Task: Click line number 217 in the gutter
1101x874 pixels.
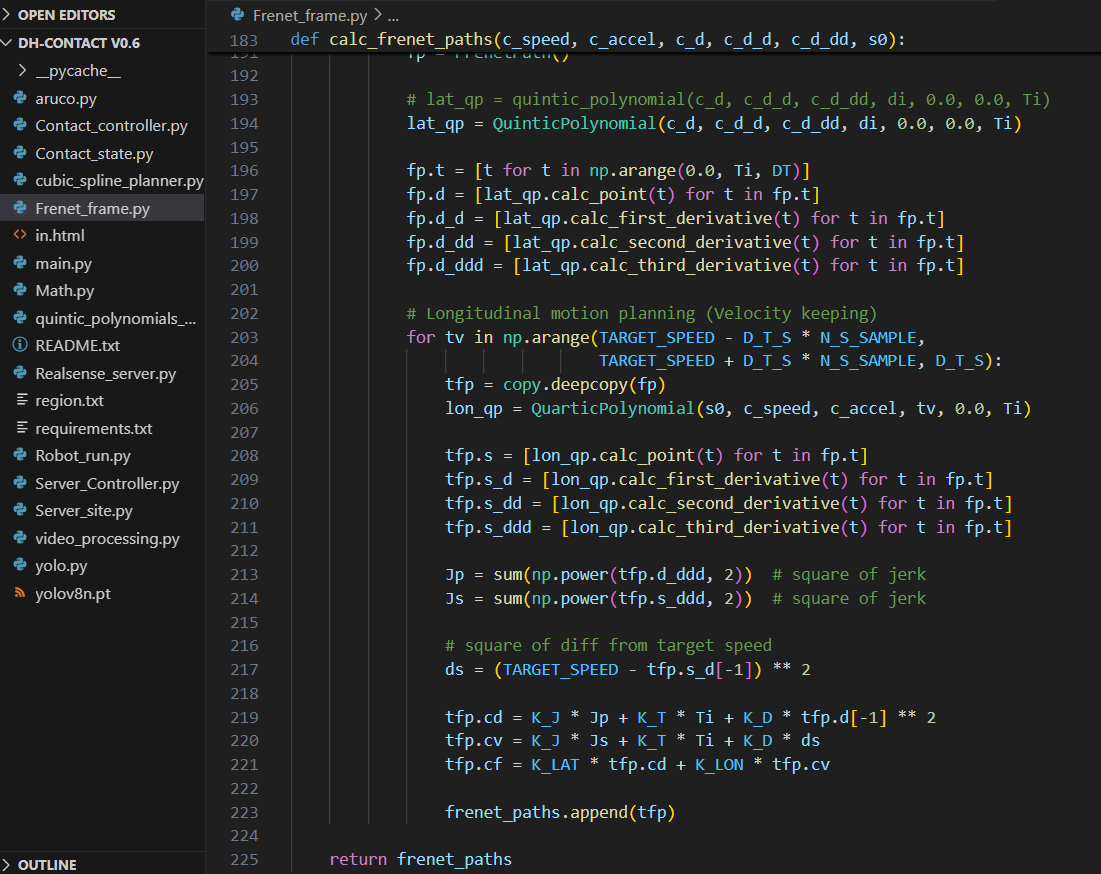Action: pos(243,670)
